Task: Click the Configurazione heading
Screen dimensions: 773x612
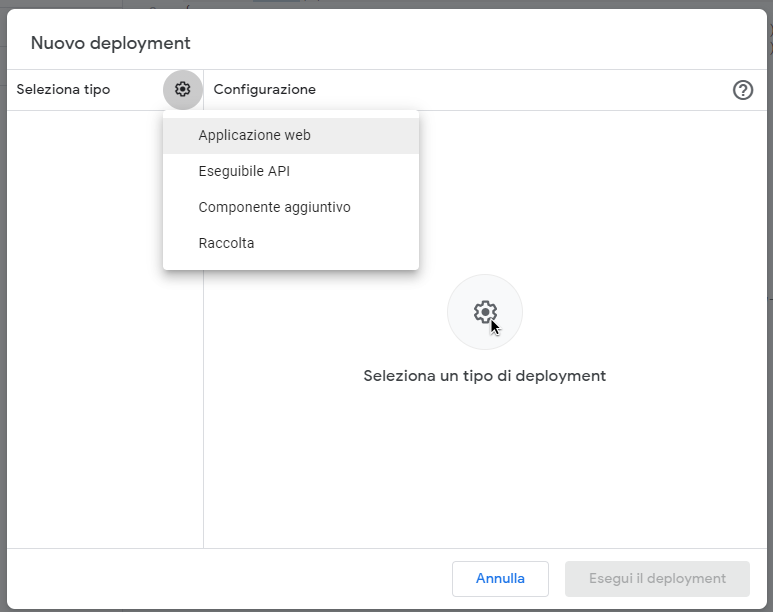Action: click(264, 90)
